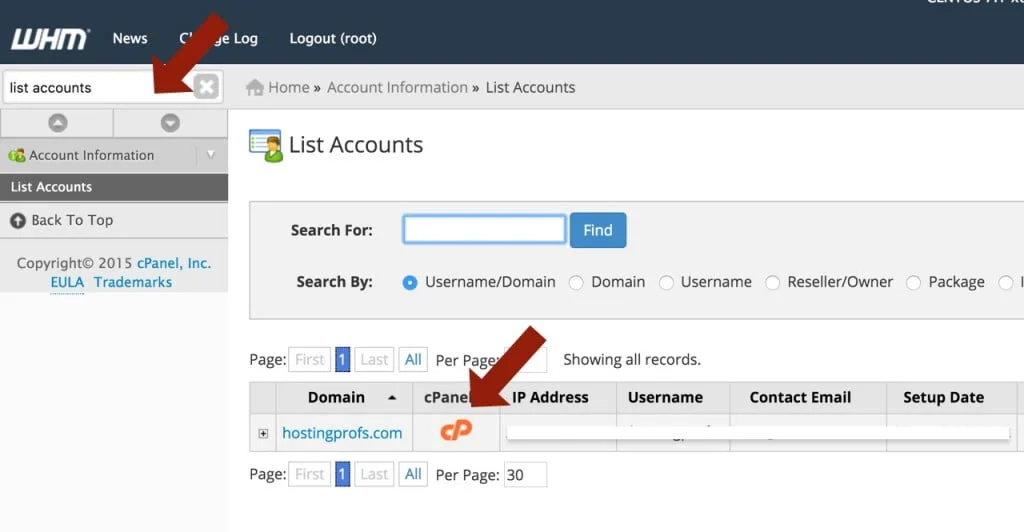Sort table by IP Address header
This screenshot has height=532, width=1024.
coord(550,398)
